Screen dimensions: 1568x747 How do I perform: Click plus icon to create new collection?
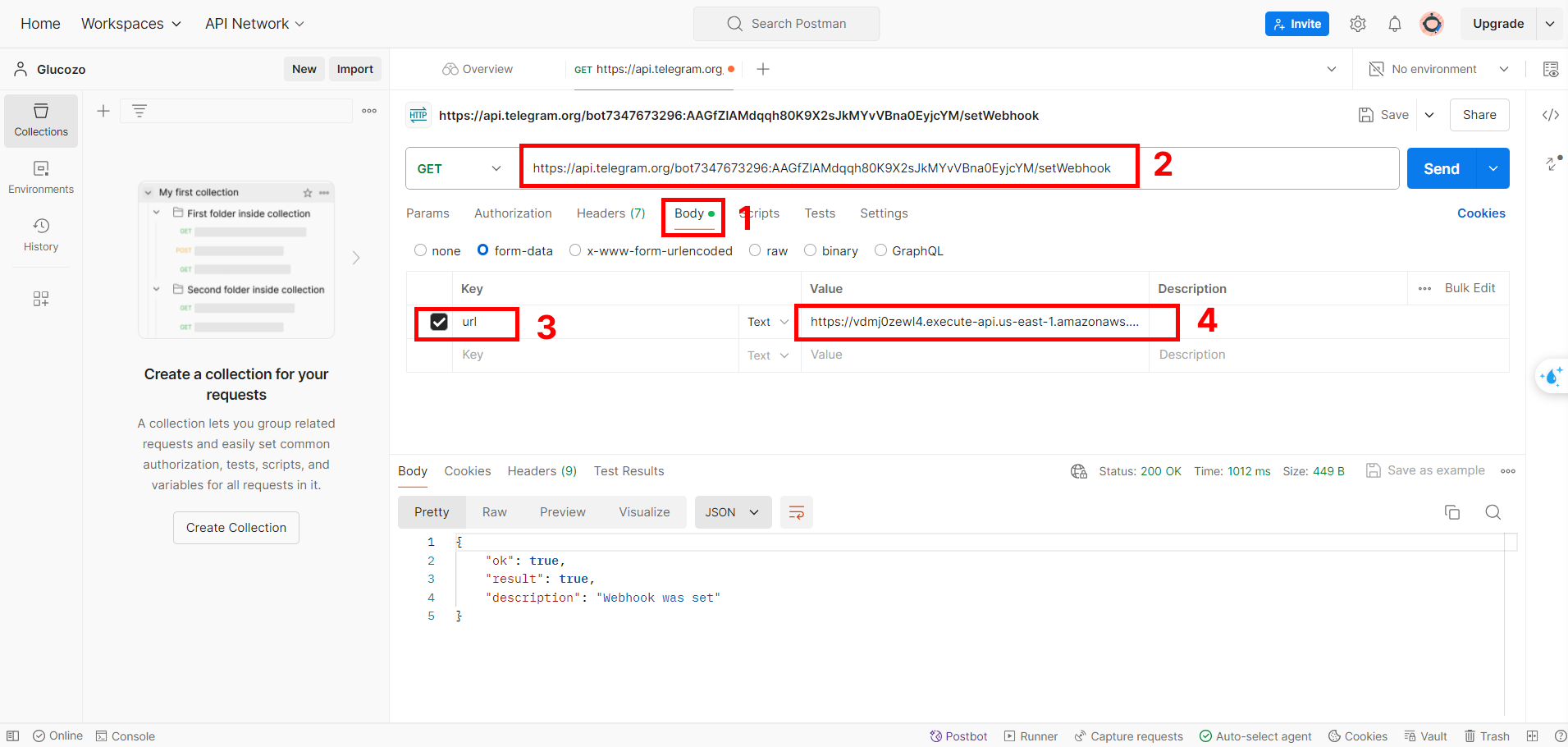click(103, 111)
